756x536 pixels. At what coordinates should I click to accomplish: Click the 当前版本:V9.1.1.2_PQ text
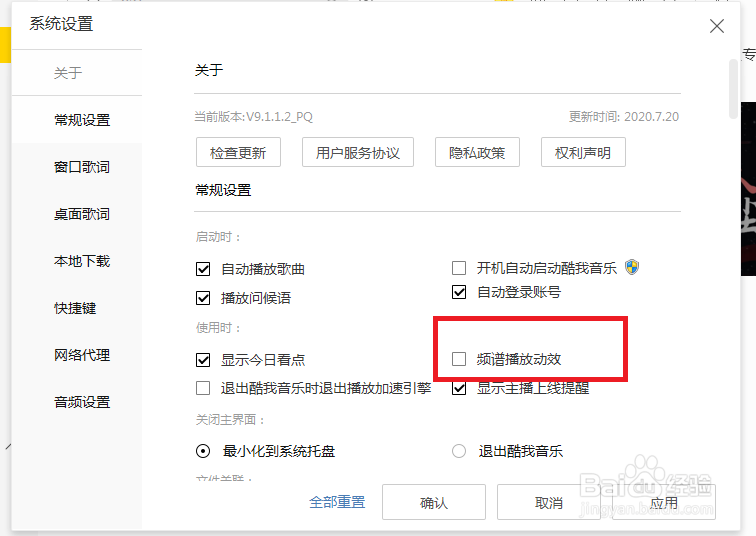pos(254,117)
